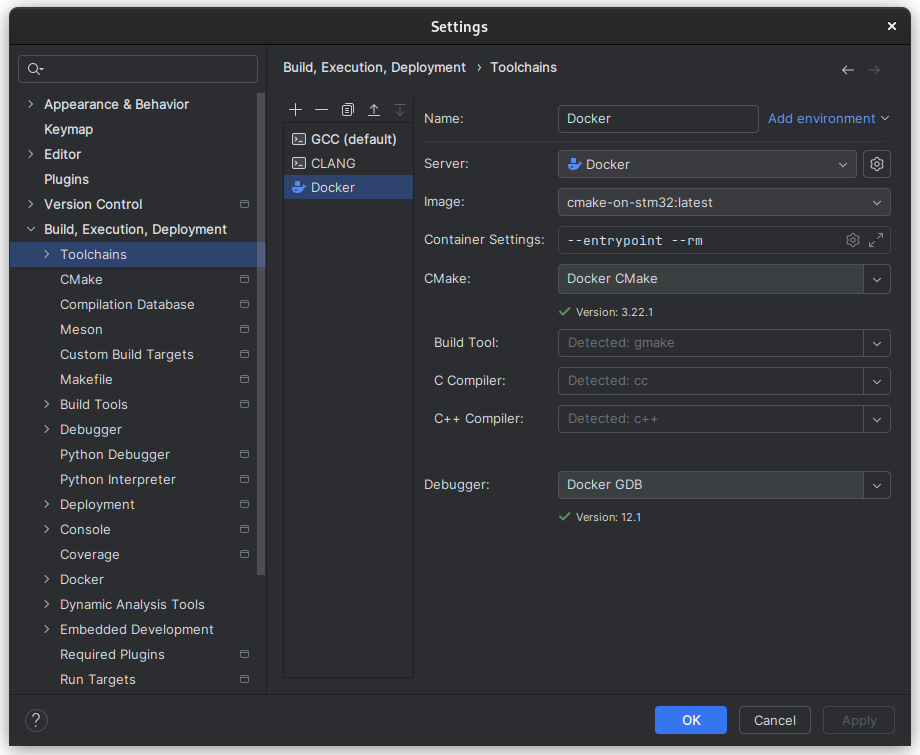Dismiss the dialog with Cancel
This screenshot has height=755, width=920.
click(x=774, y=720)
